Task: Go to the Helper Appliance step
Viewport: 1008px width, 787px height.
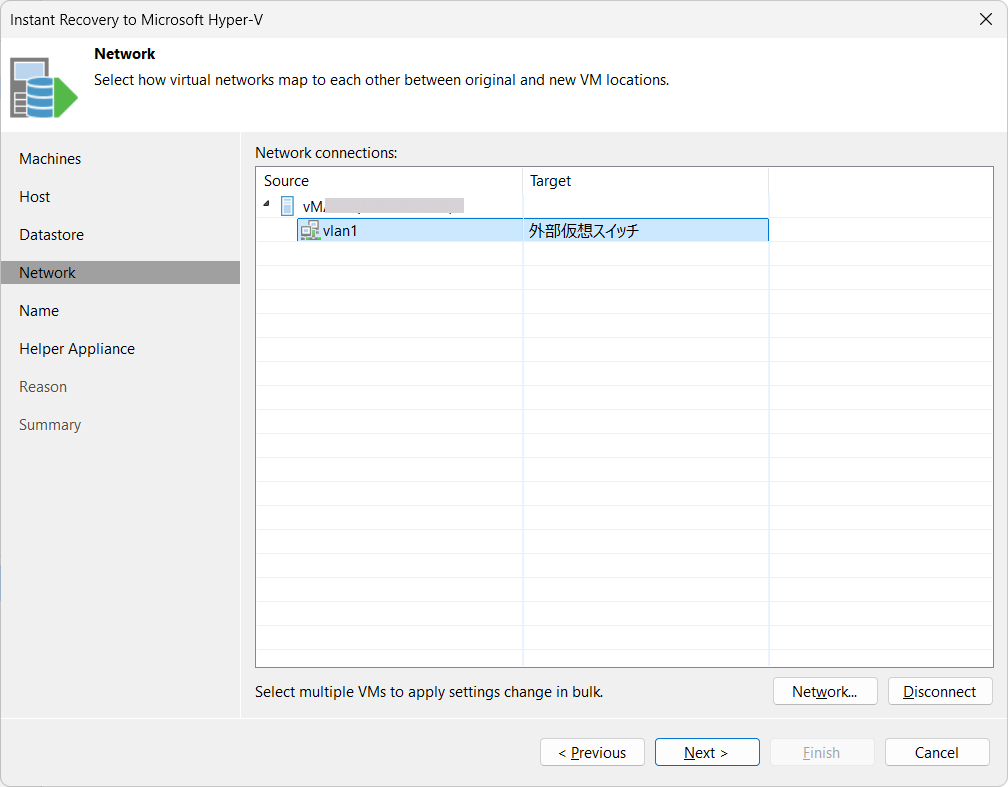Action: click(77, 348)
